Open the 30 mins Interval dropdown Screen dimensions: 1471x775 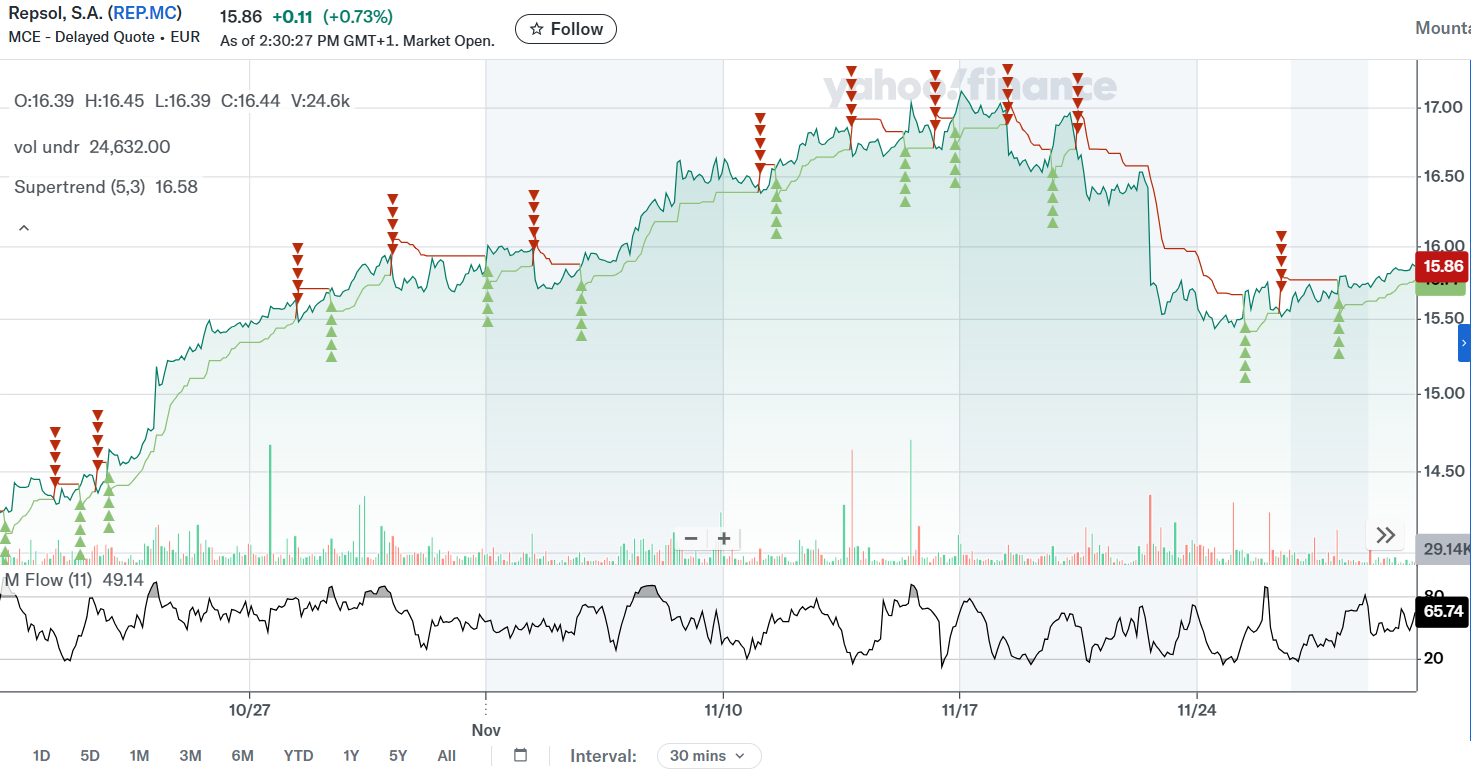pyautogui.click(x=708, y=756)
